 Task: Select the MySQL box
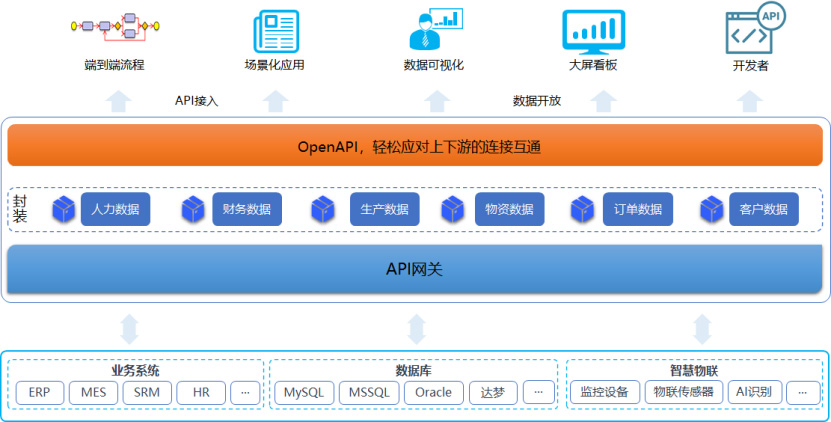[x=304, y=393]
